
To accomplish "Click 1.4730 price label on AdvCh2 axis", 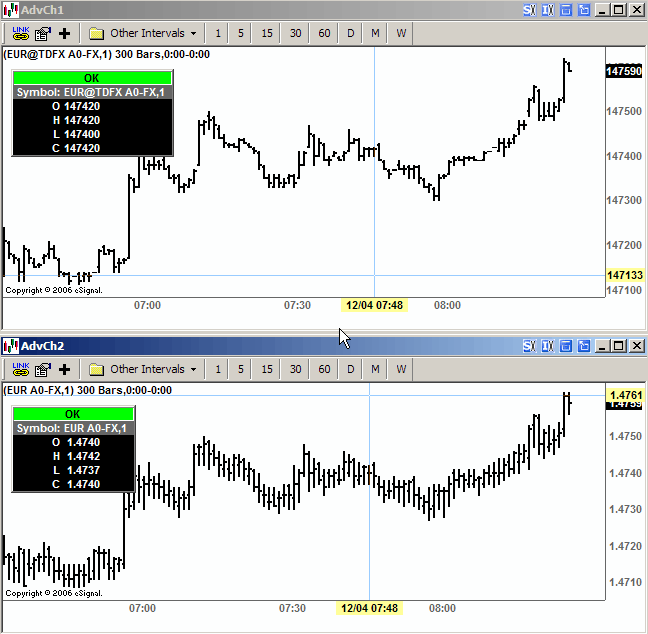I will (626, 509).
